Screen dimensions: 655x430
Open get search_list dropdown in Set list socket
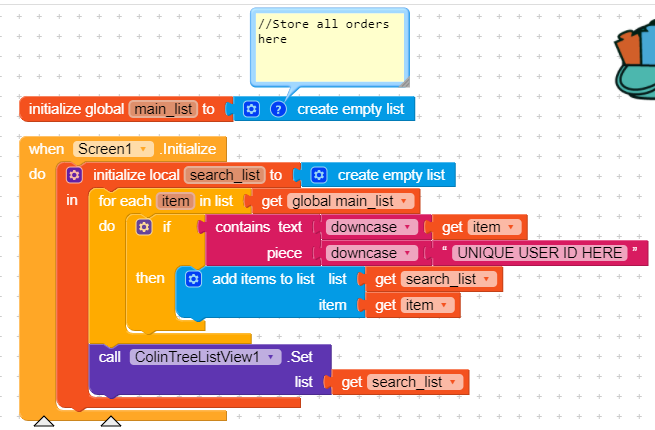452,382
